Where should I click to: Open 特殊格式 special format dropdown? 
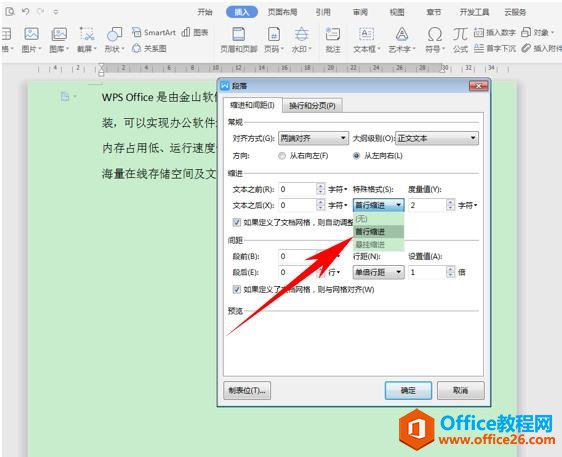pos(378,205)
